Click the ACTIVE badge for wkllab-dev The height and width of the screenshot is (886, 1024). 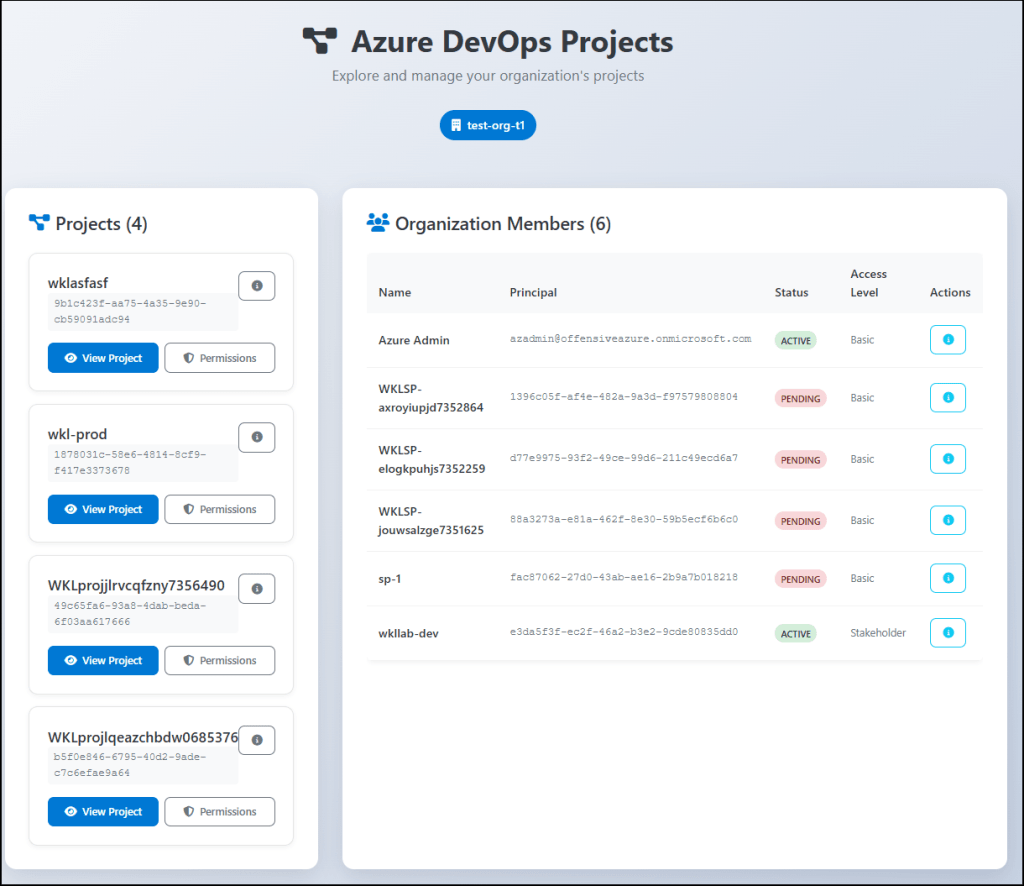(x=795, y=634)
